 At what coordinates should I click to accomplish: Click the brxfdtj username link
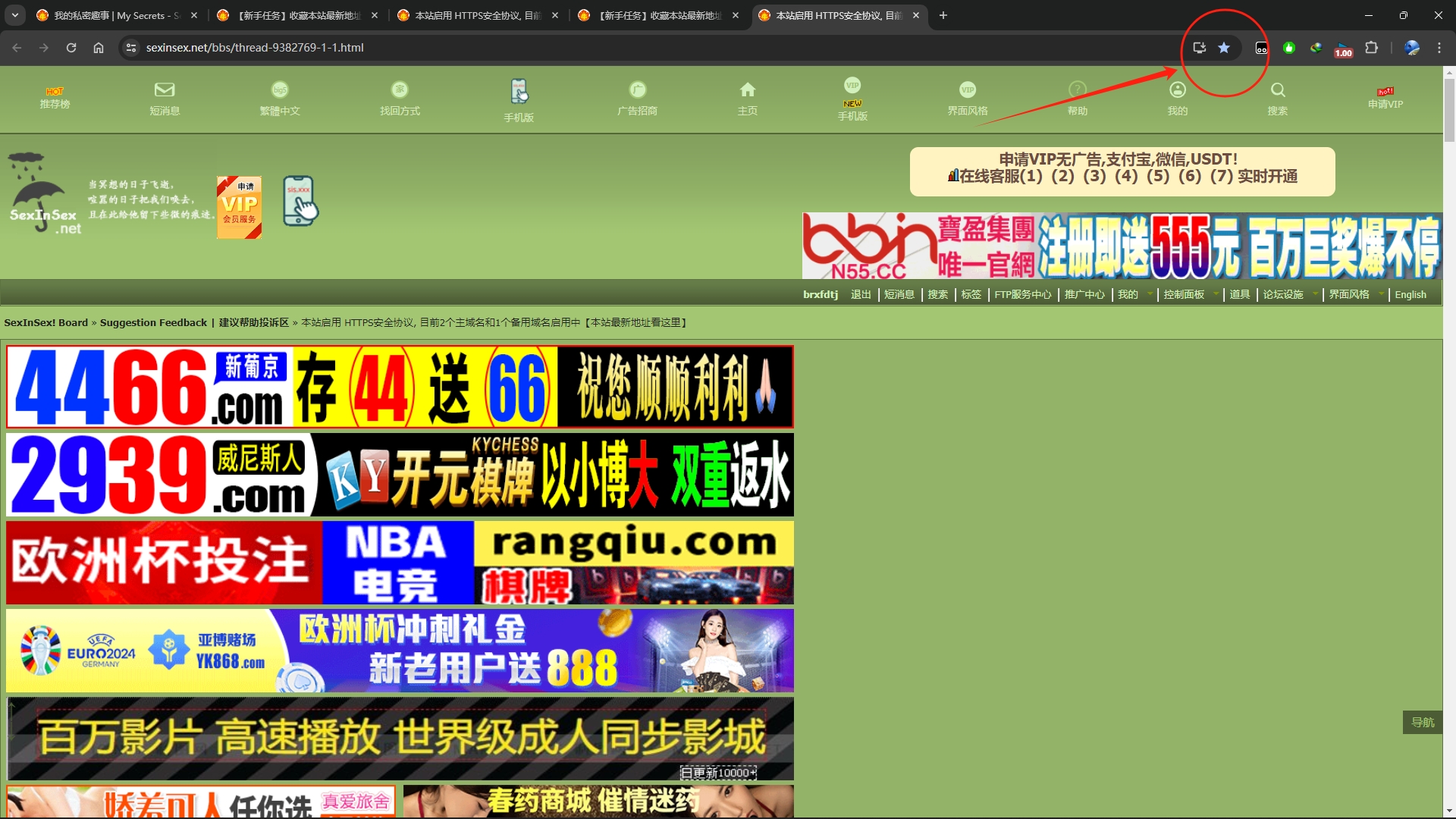click(821, 294)
